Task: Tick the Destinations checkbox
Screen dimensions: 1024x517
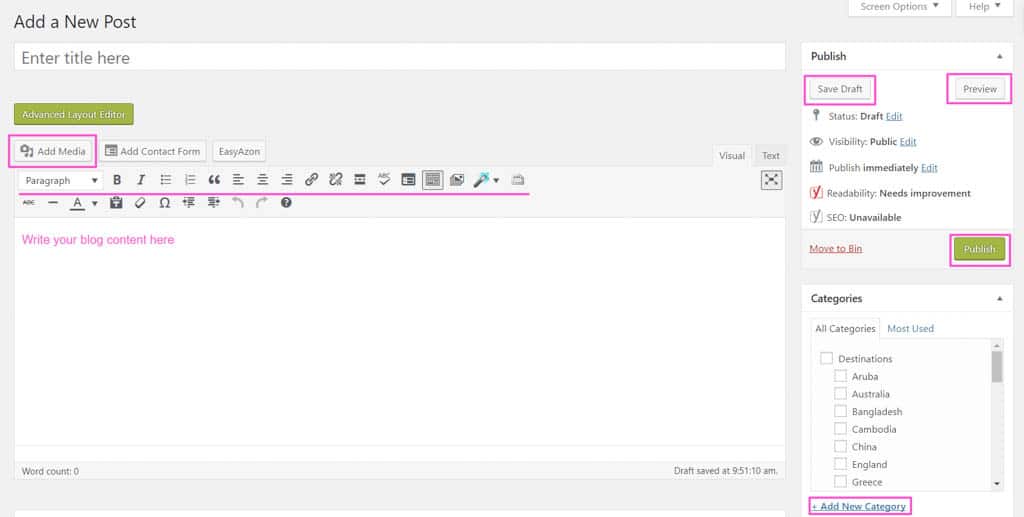Action: click(827, 358)
